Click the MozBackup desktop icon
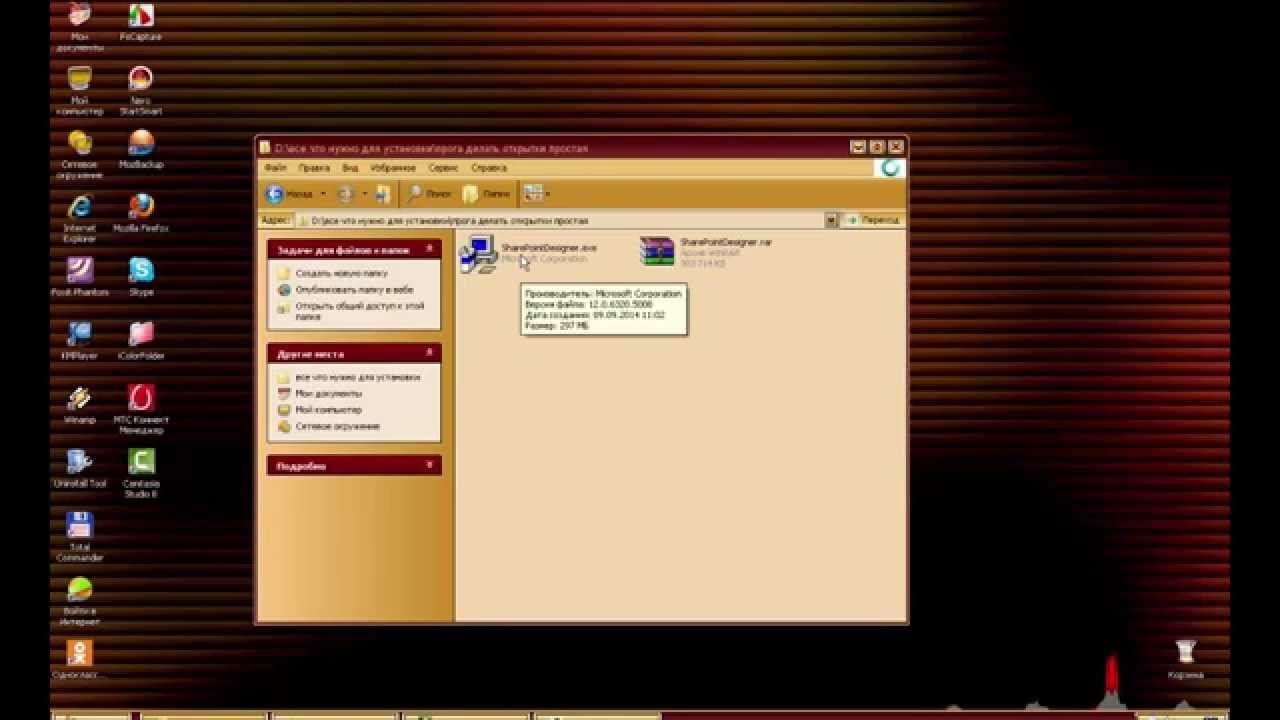The width and height of the screenshot is (1280, 720). click(141, 149)
